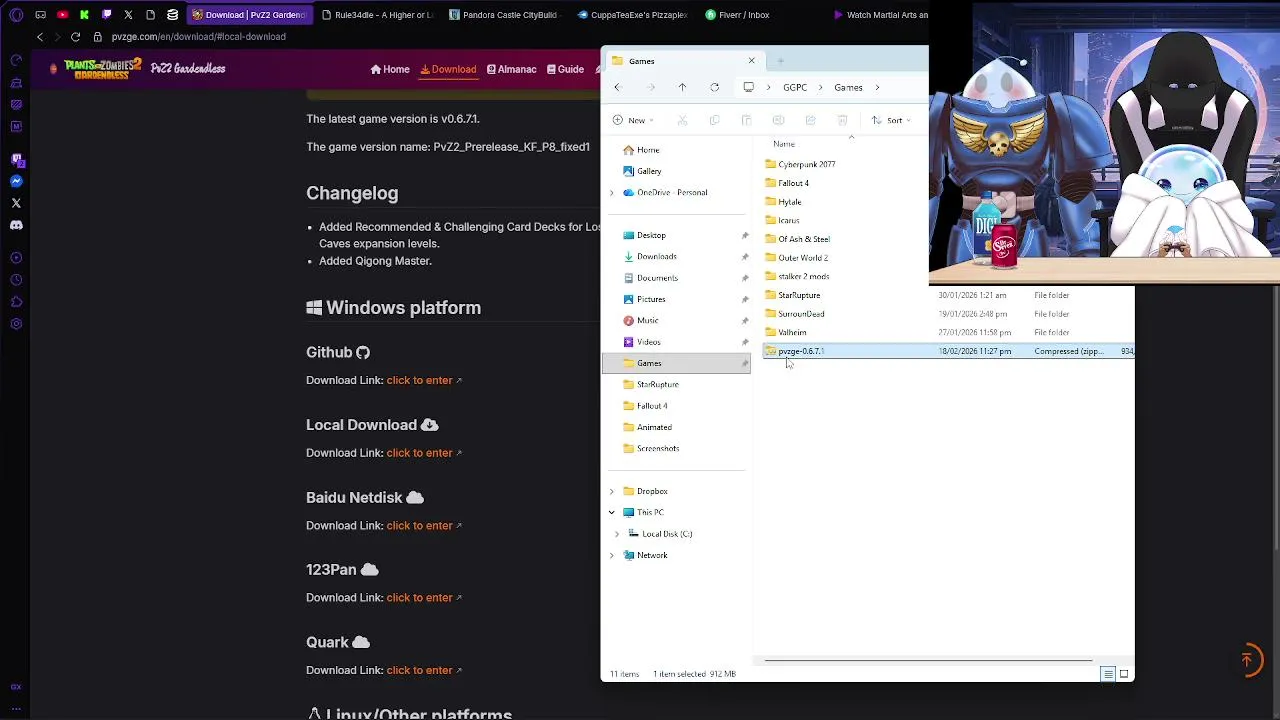
Task: Switch to large icons view in Explorer status bar
Action: point(1124,674)
